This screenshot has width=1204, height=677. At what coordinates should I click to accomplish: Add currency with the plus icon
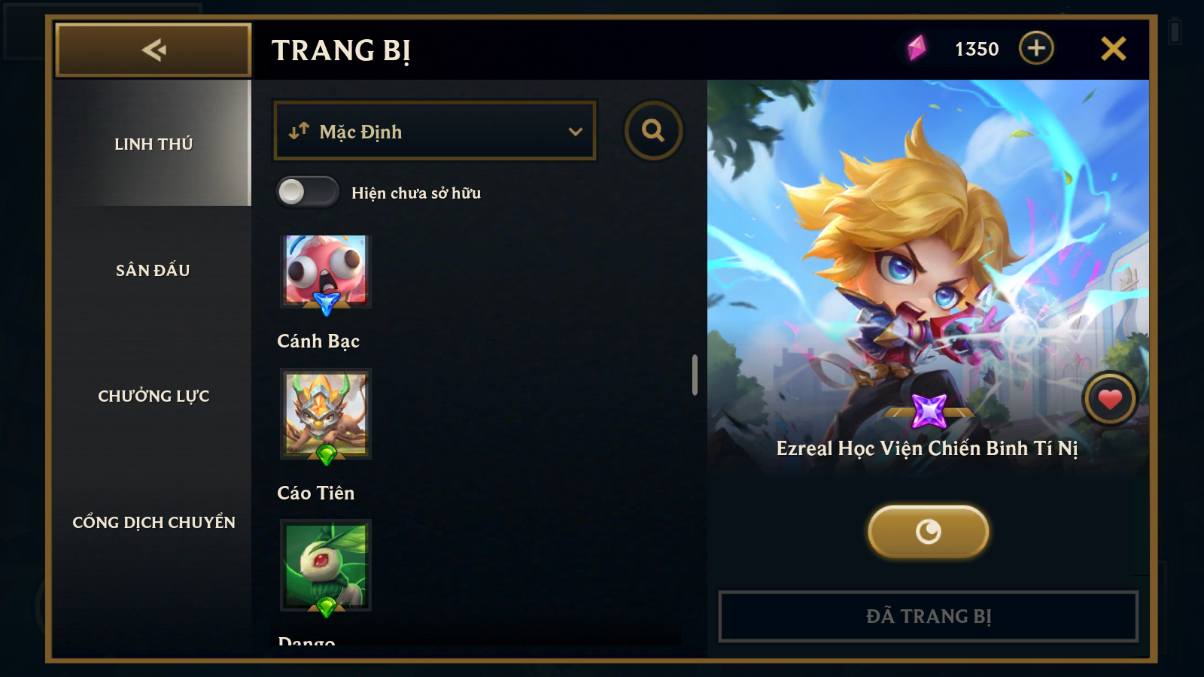pos(1036,48)
